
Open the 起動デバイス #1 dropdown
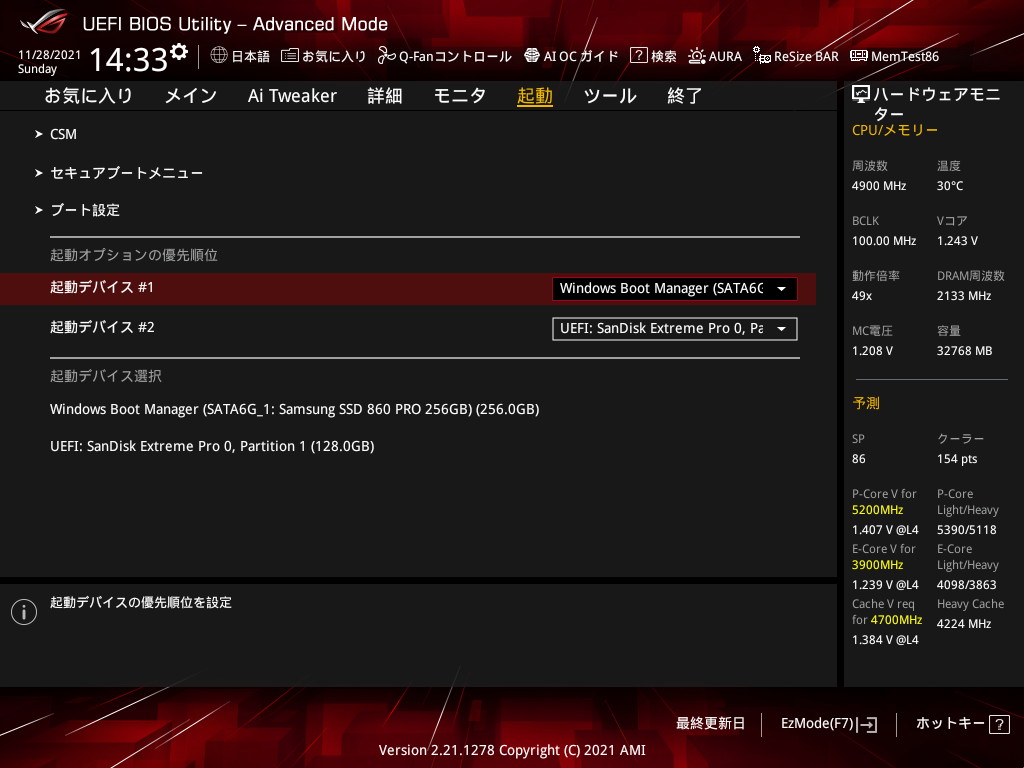675,289
